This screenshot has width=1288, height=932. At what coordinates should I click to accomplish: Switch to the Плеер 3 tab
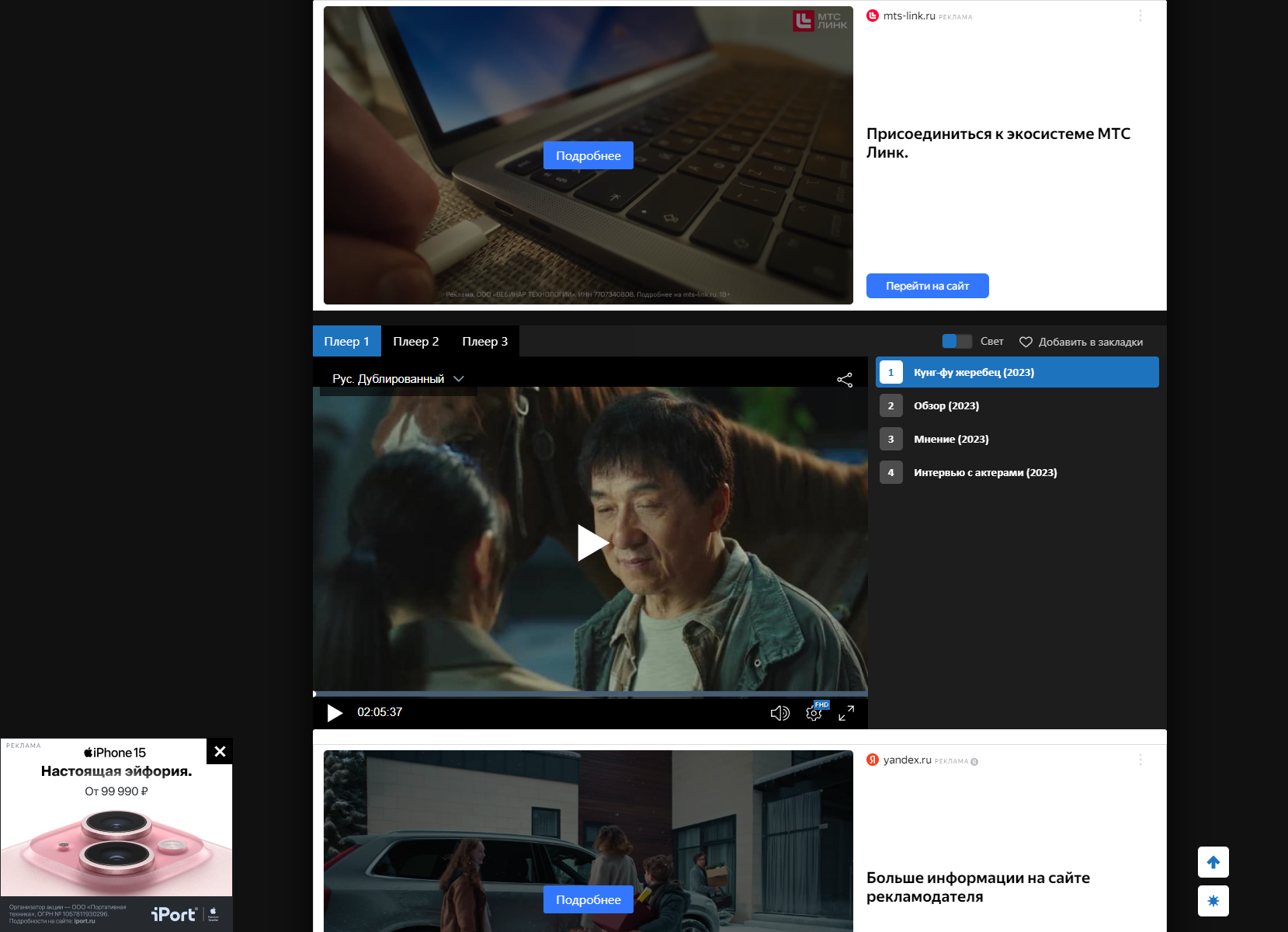(484, 341)
